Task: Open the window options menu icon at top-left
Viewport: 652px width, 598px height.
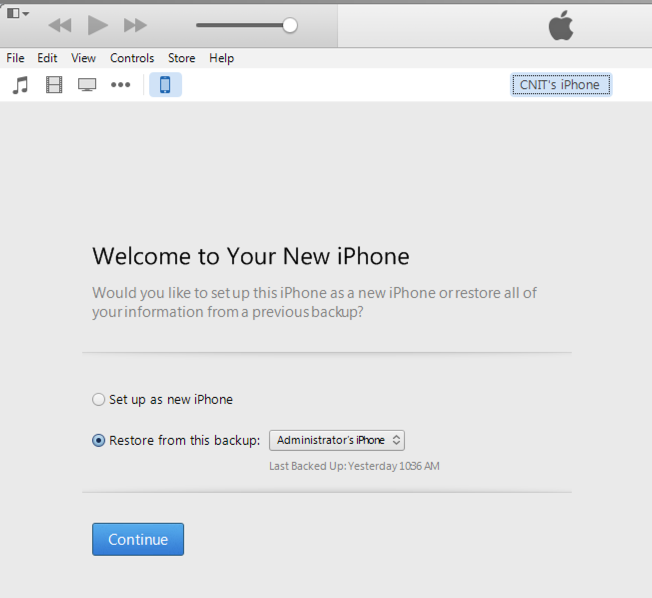Action: tap(18, 13)
